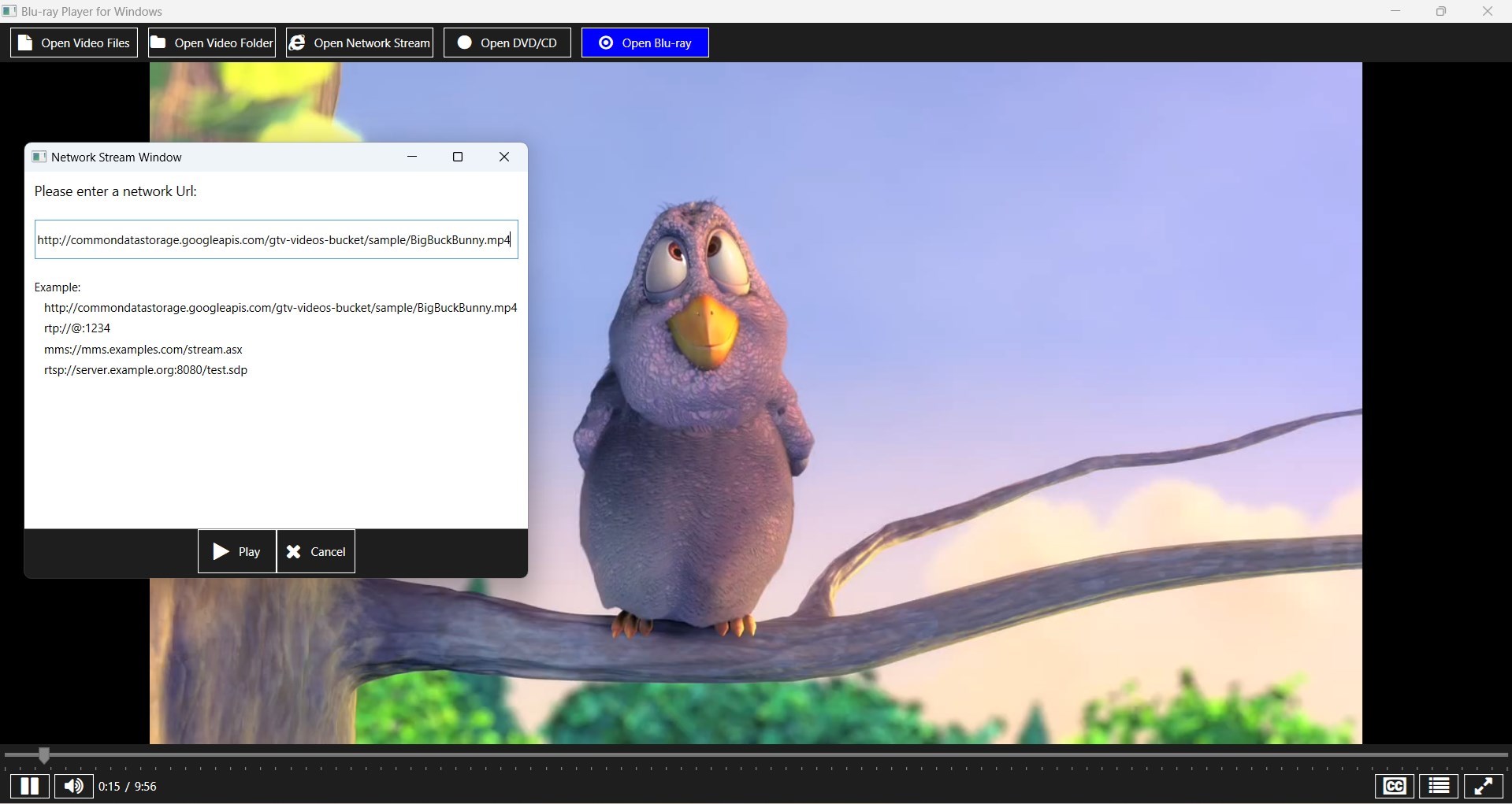Click the Open Video Files file icon
The width and height of the screenshot is (1512, 804).
tap(26, 43)
